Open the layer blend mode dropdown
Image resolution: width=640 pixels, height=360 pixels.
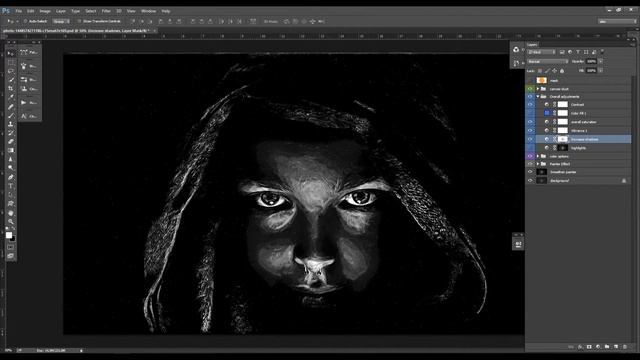coord(547,61)
